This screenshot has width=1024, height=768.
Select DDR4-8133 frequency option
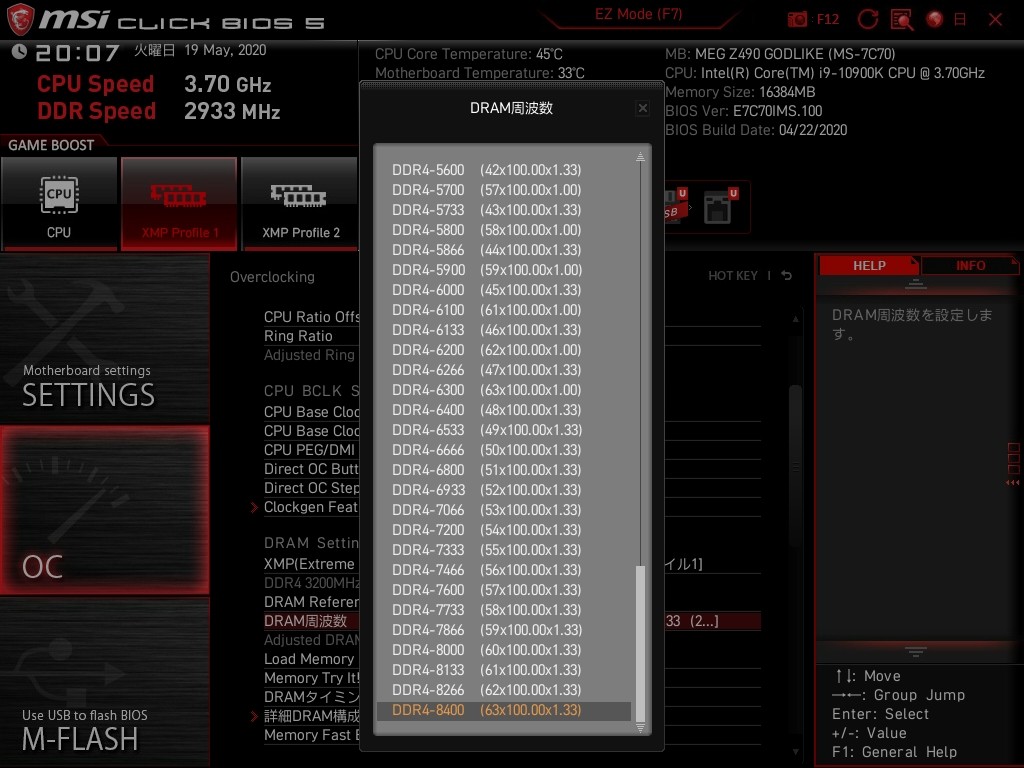pos(504,670)
